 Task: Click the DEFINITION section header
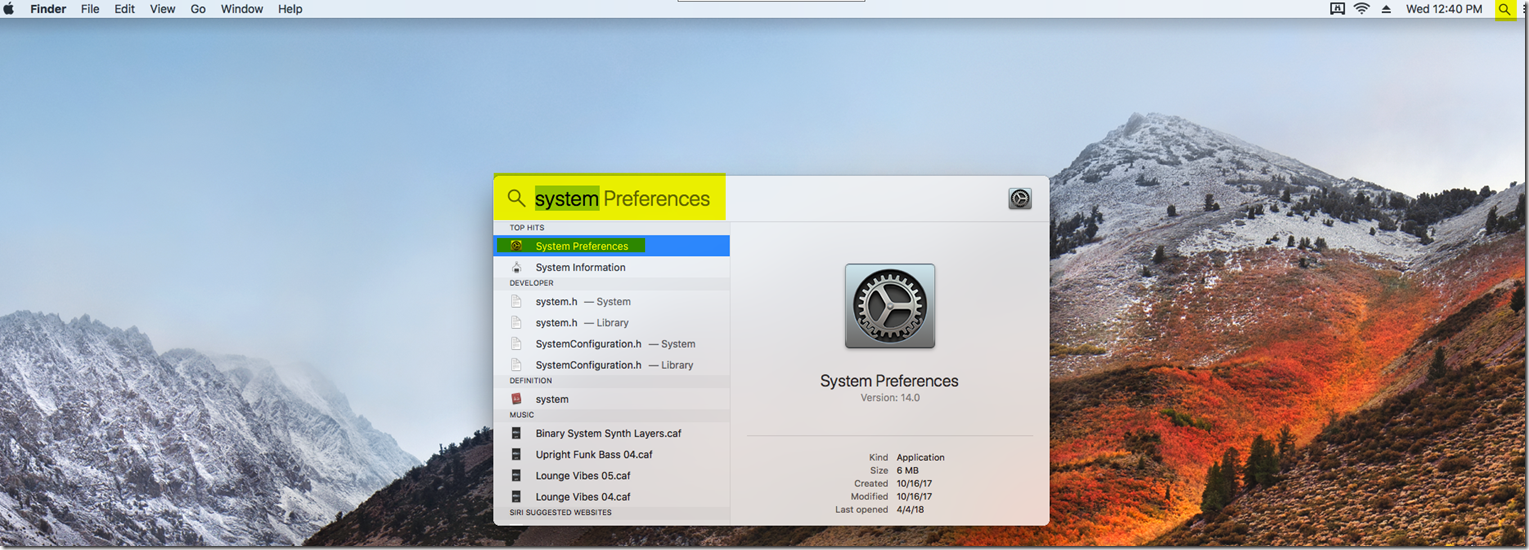click(x=530, y=381)
